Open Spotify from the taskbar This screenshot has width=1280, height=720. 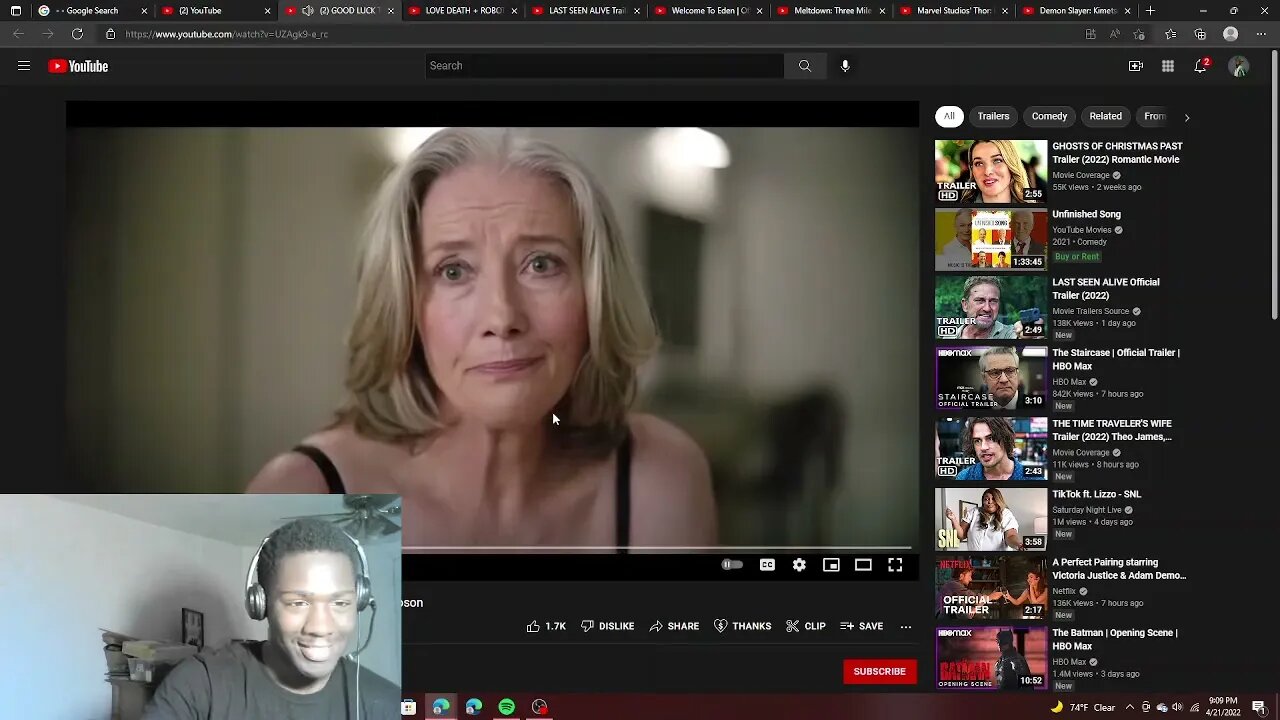coord(507,707)
